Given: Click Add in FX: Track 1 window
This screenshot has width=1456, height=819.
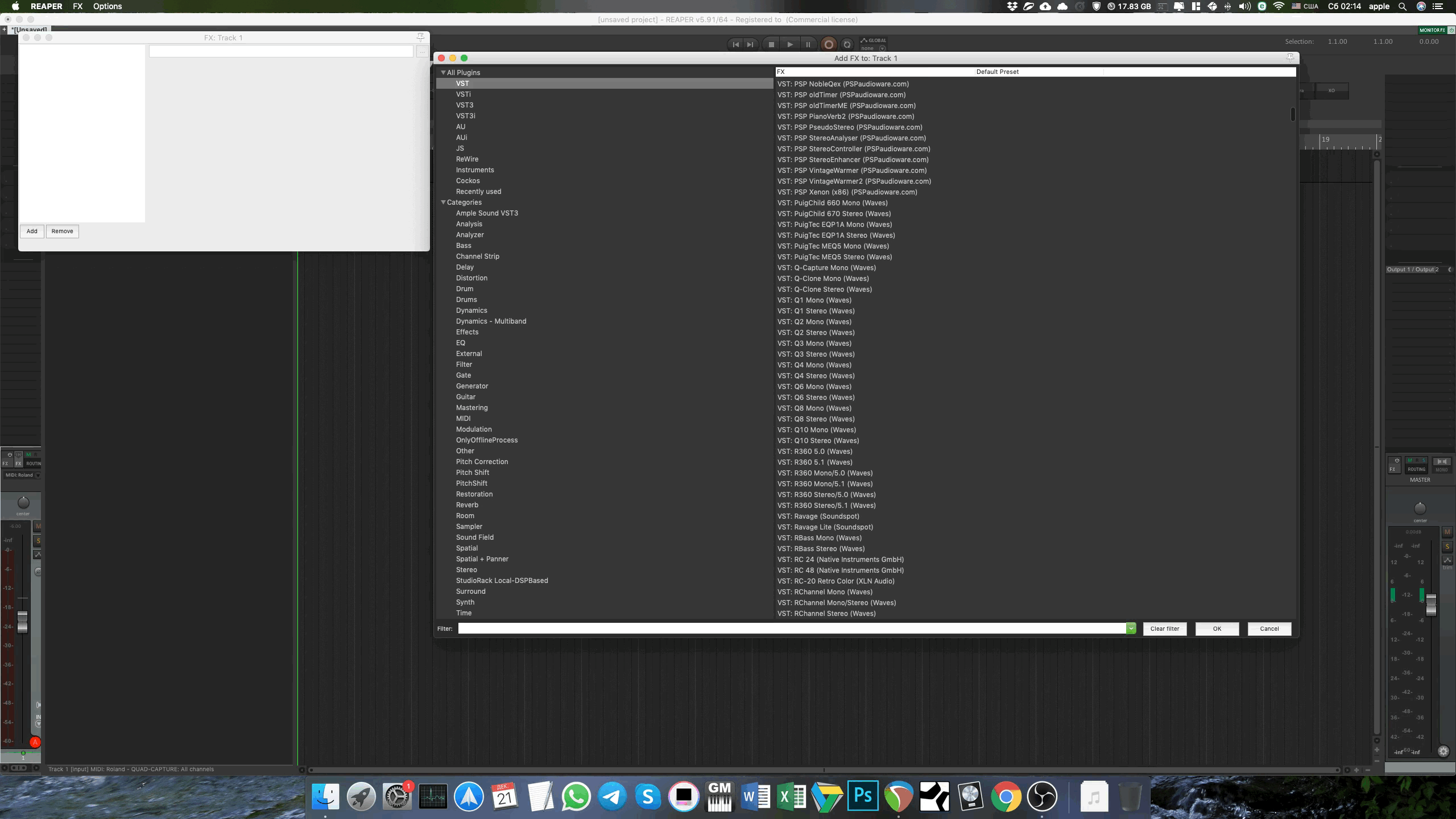Looking at the screenshot, I should [32, 231].
